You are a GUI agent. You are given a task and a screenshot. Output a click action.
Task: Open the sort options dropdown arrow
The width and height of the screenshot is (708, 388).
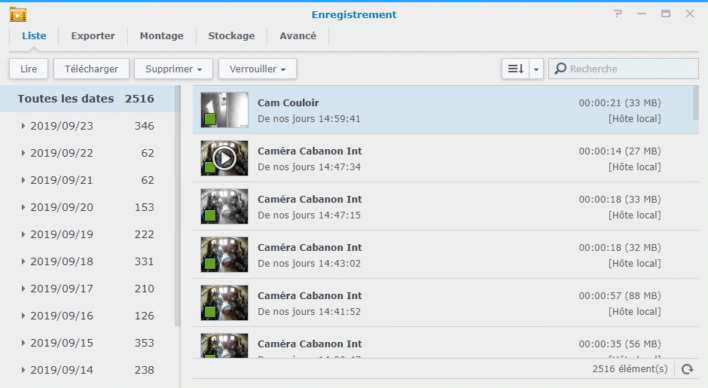(536, 69)
